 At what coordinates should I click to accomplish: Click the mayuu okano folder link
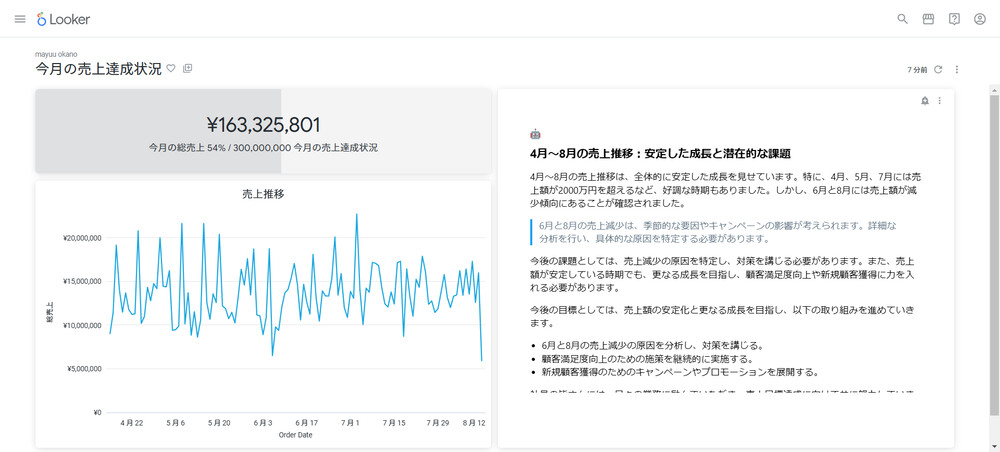(56, 54)
